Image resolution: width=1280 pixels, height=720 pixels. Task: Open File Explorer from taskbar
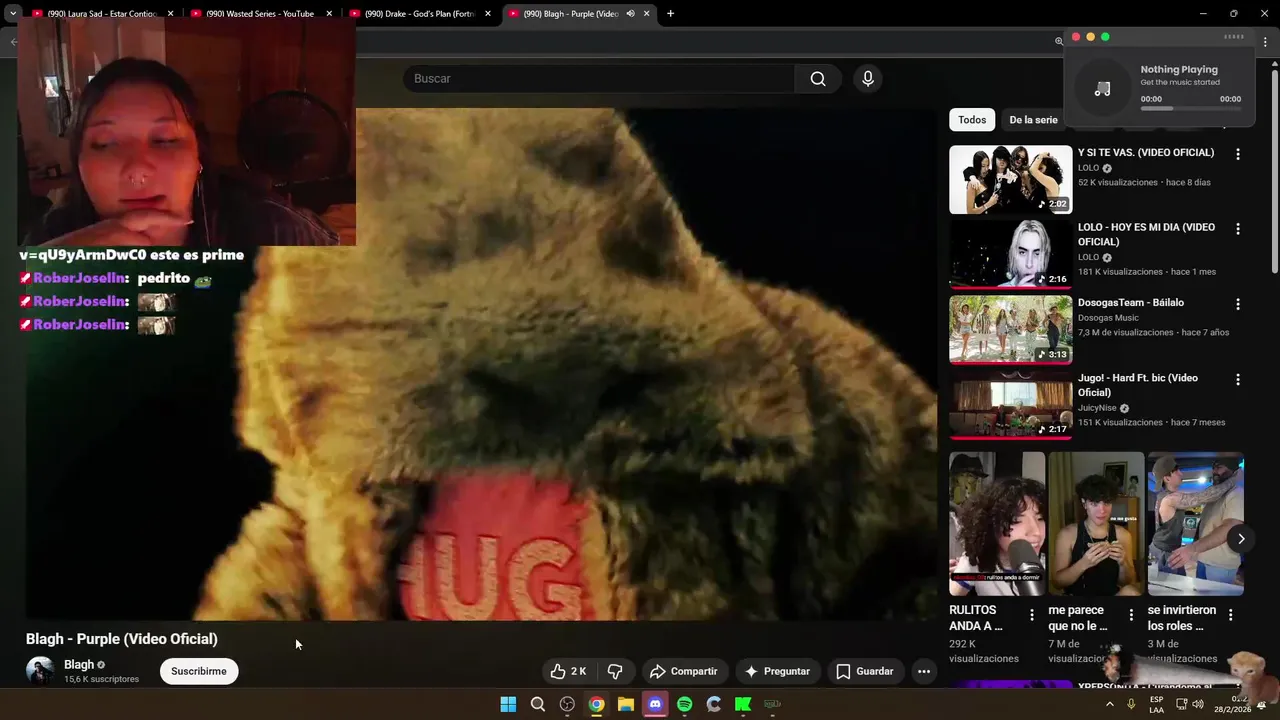point(626,704)
